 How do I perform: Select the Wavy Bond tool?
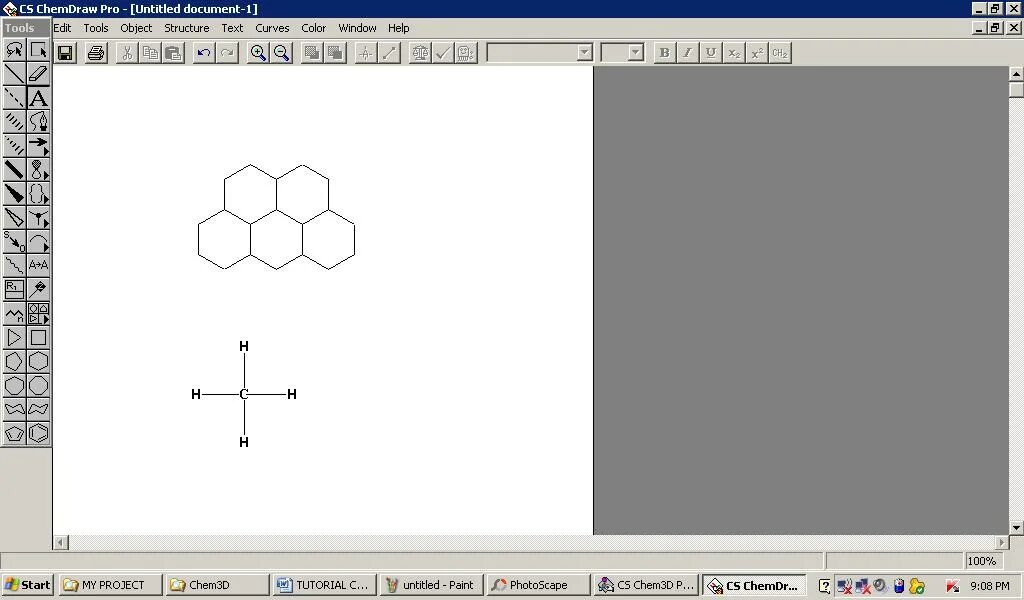pos(14,265)
